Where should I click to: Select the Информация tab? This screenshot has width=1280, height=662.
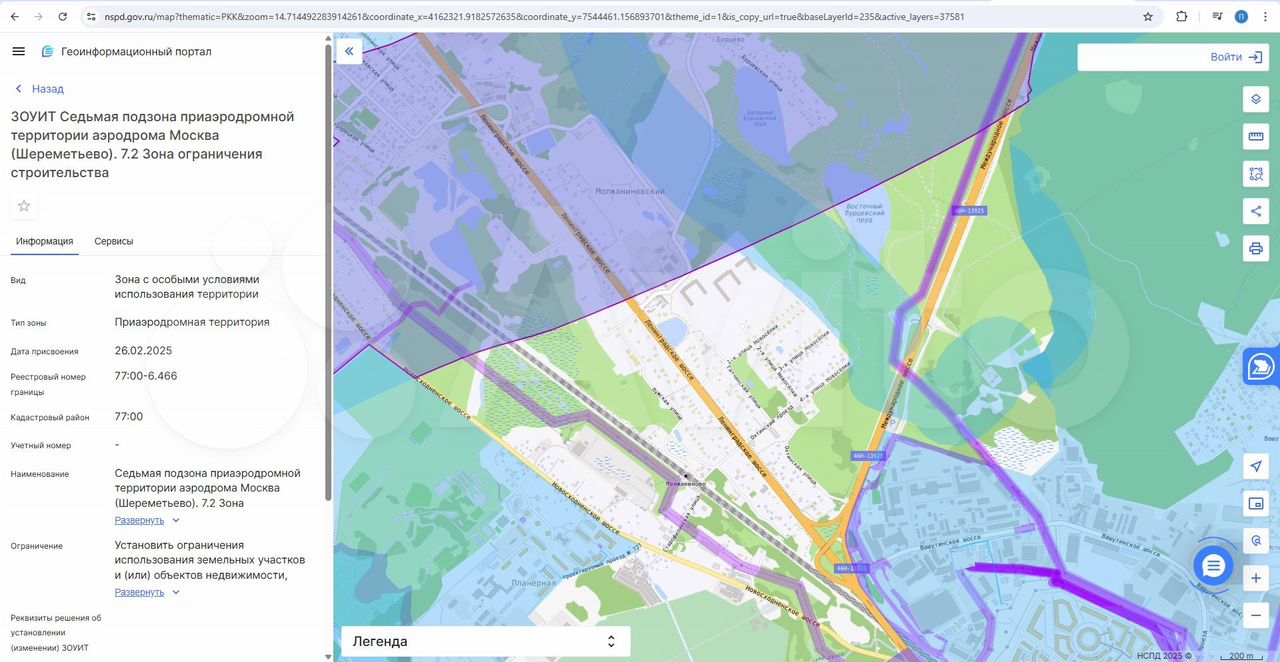(44, 241)
